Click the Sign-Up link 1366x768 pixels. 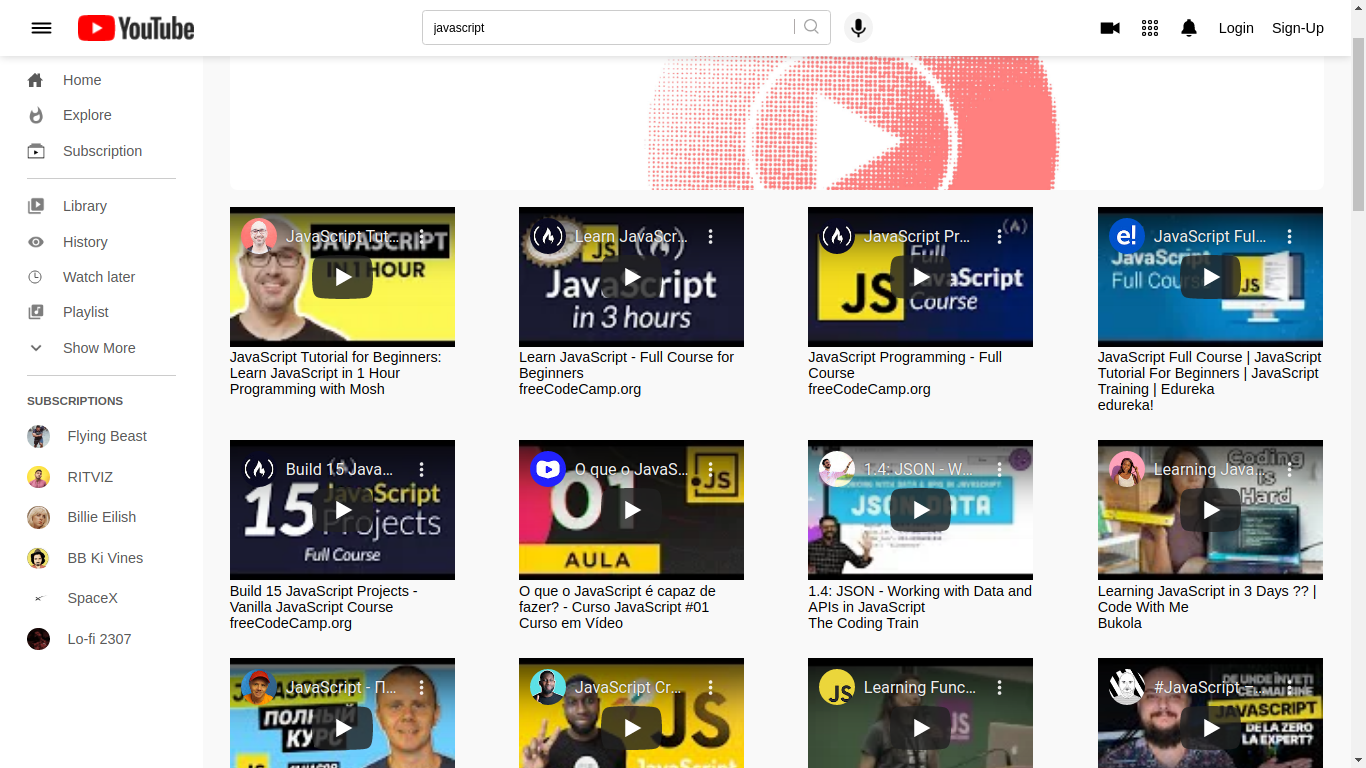coord(1298,28)
